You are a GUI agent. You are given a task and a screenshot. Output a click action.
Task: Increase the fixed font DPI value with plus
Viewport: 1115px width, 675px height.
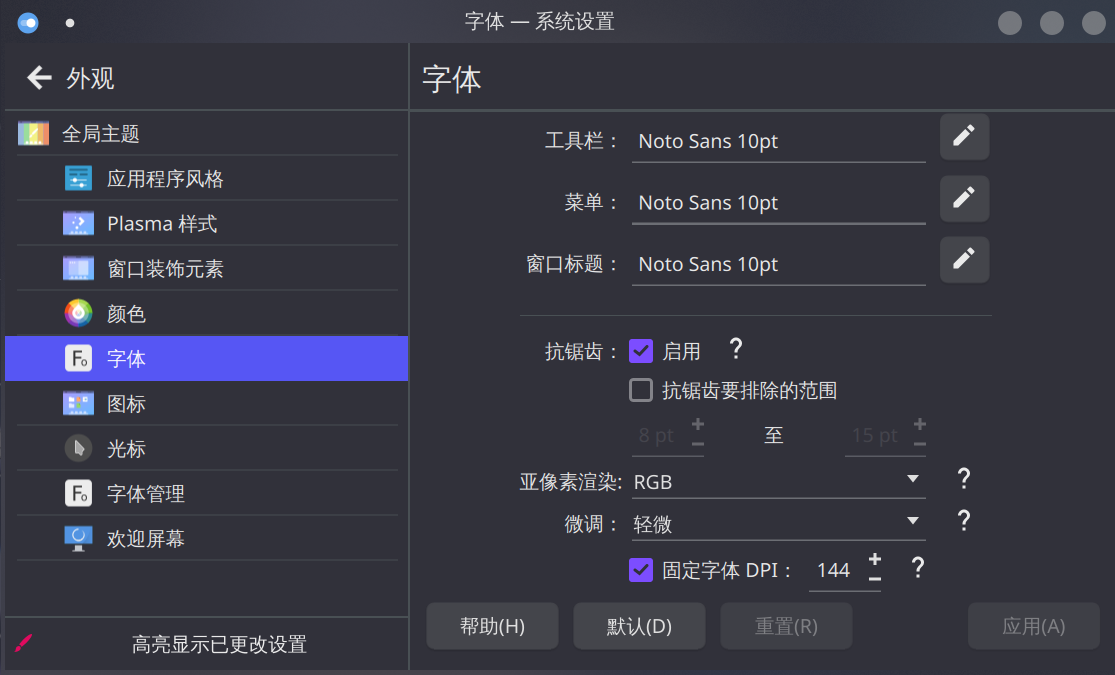875,559
